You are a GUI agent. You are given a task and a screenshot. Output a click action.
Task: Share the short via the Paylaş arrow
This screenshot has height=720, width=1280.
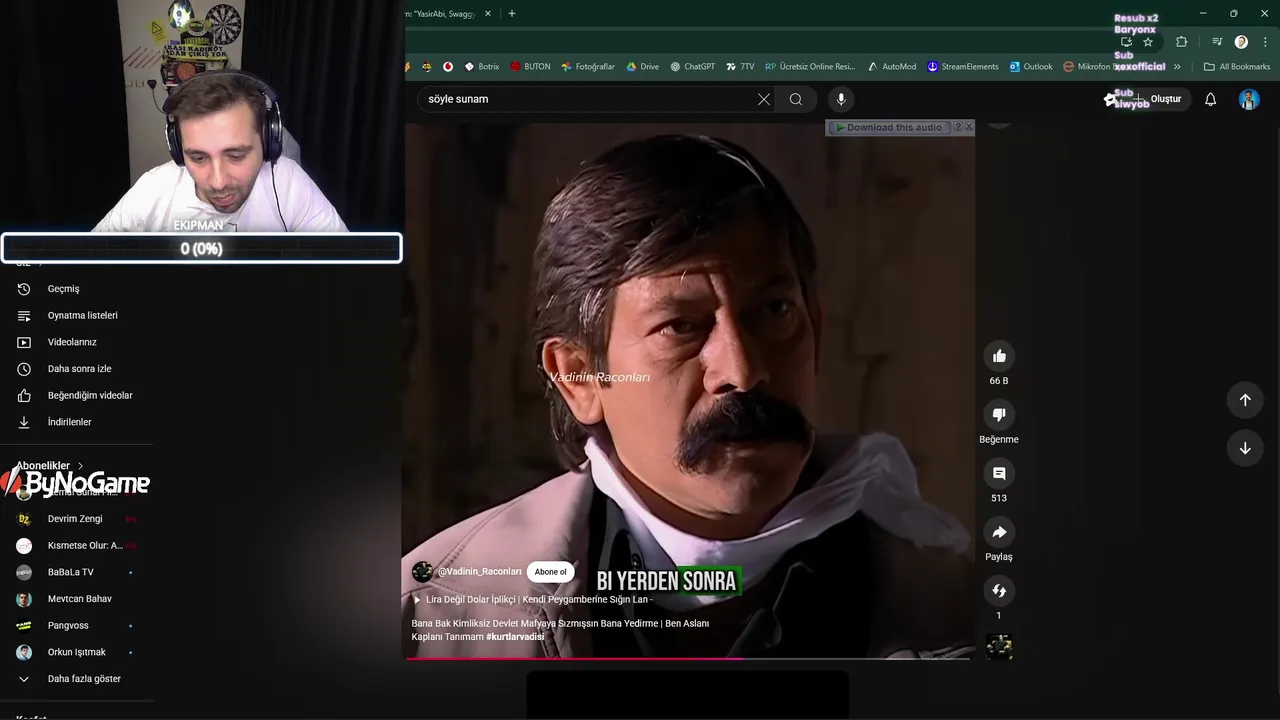click(998, 532)
